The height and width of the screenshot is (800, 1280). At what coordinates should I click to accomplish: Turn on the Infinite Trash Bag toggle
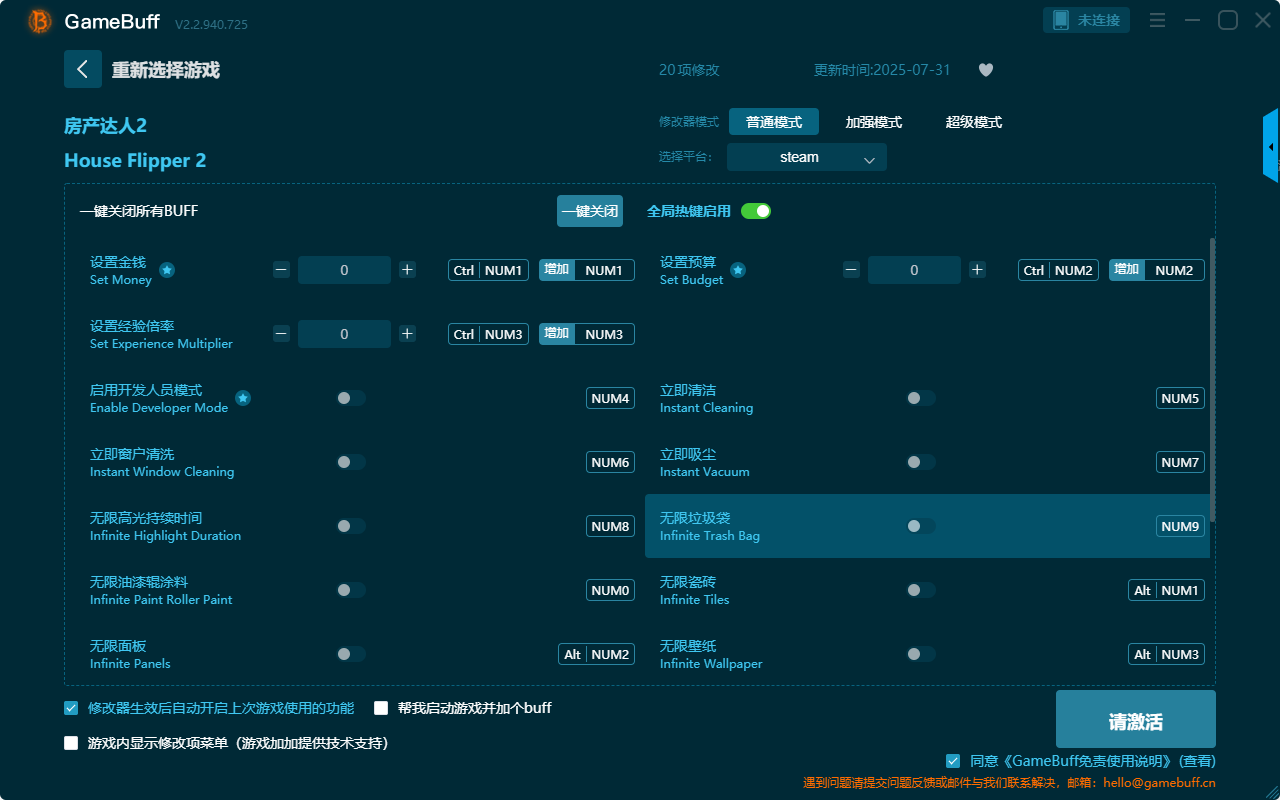pyautogui.click(x=921, y=526)
